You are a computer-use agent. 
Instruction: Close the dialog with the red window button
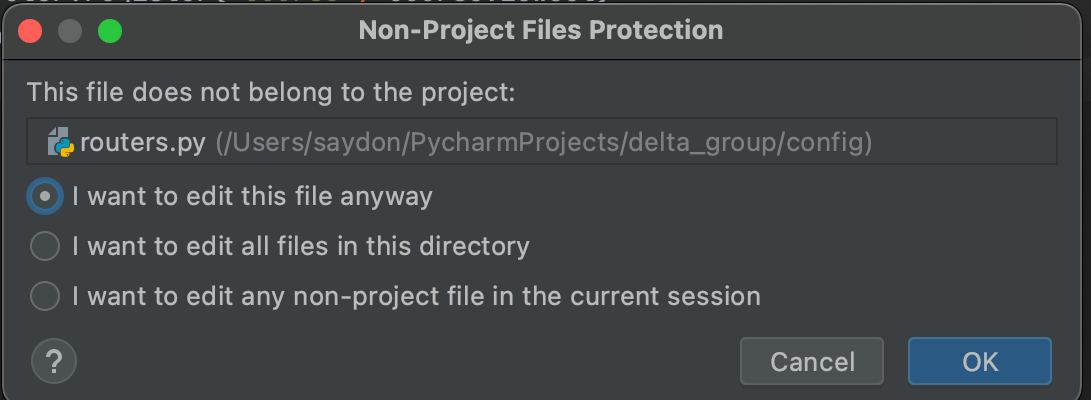pos(30,31)
